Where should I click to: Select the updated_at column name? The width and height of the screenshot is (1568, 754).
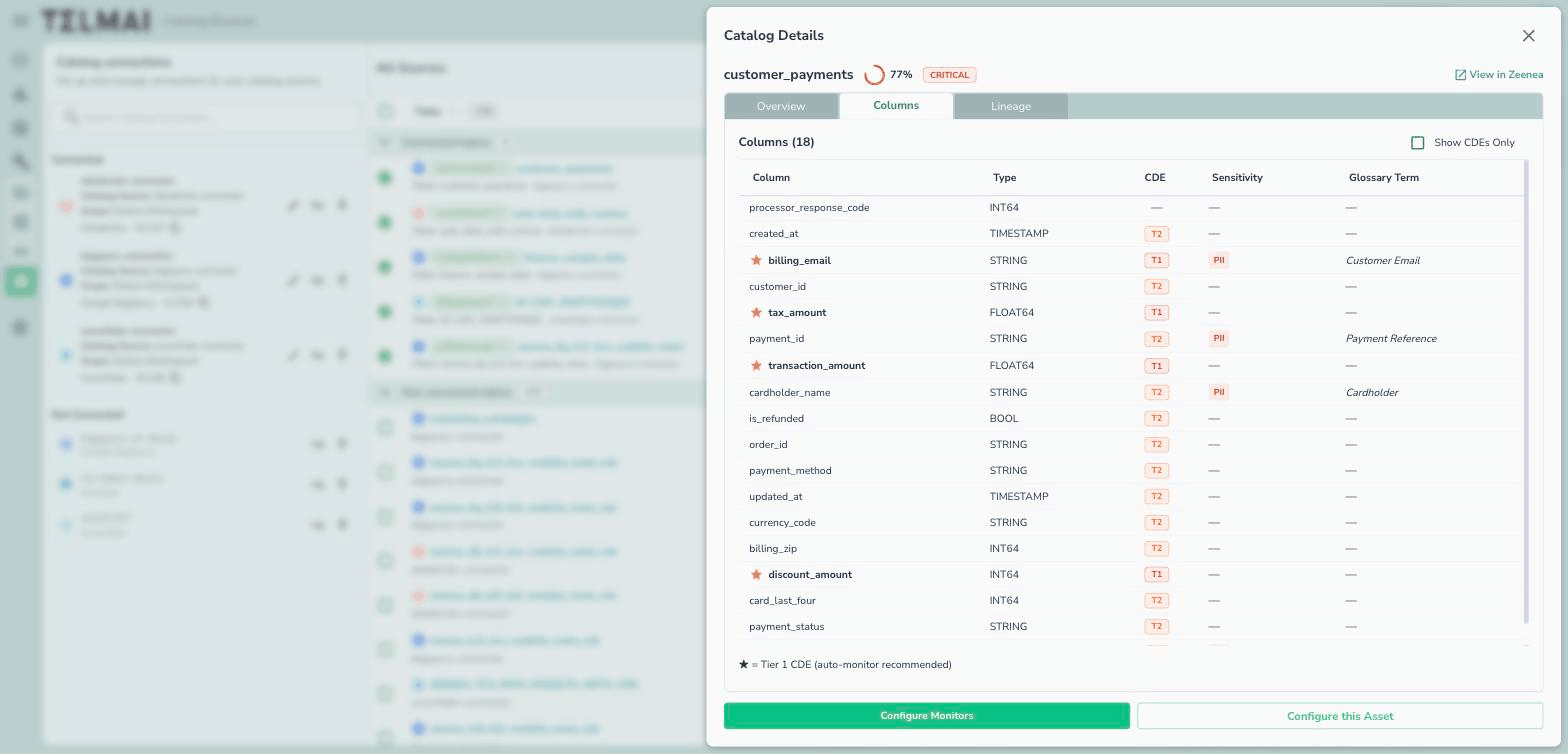[775, 496]
